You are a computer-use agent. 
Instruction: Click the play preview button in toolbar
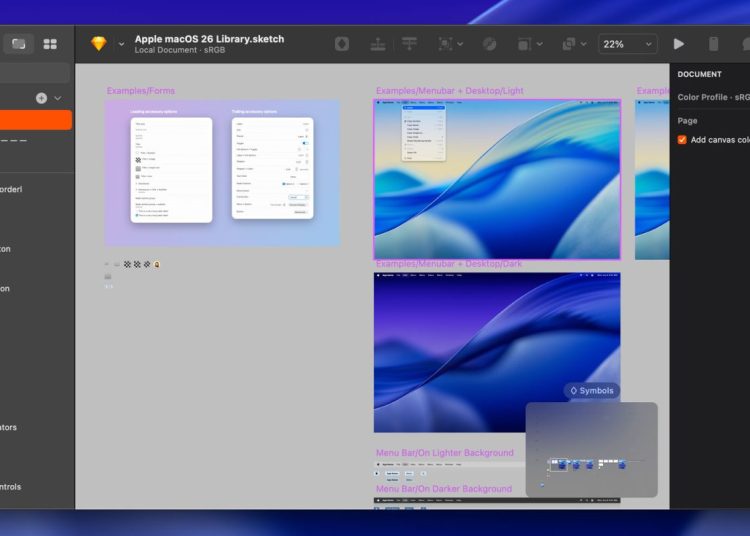679,44
